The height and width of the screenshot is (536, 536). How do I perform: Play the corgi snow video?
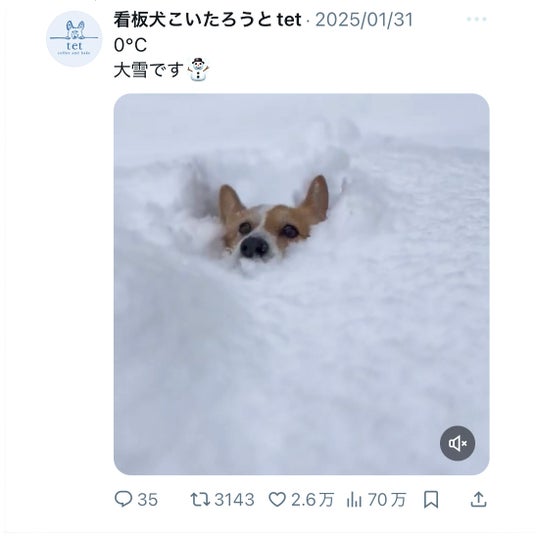[x=302, y=284]
